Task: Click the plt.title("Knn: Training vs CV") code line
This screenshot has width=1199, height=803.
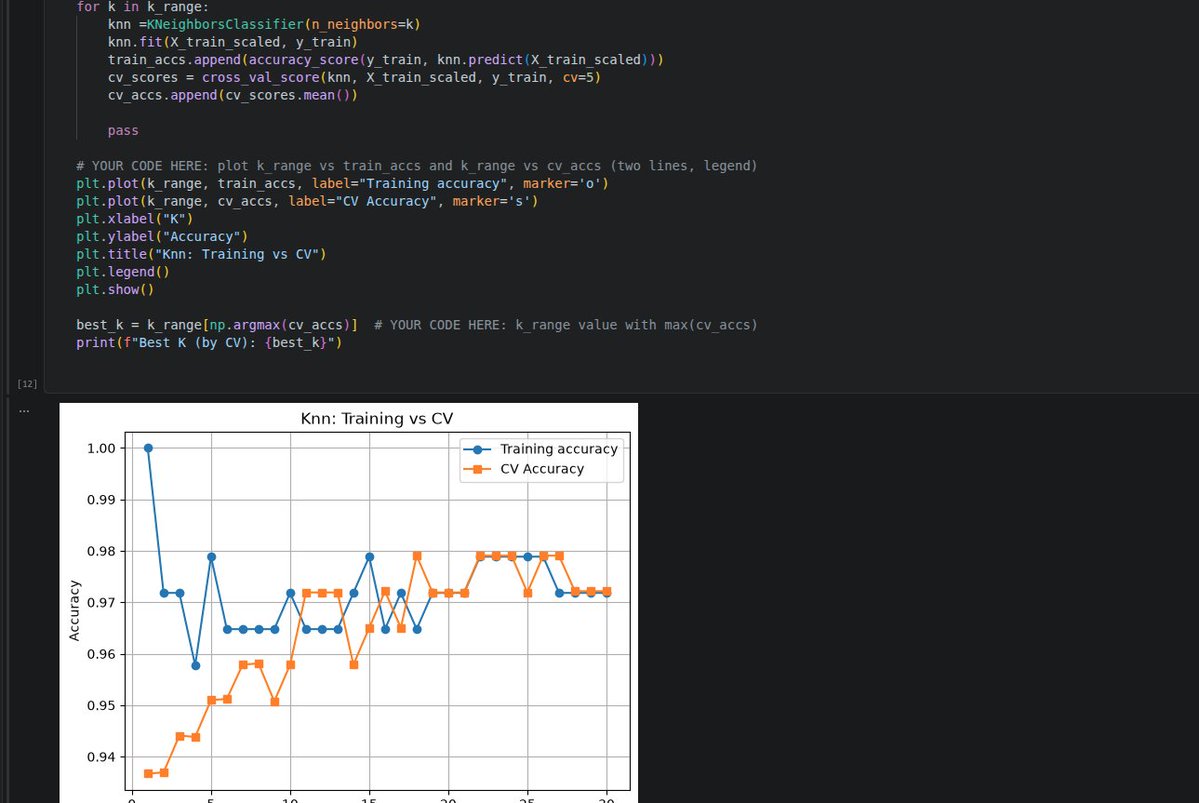Action: [x=201, y=254]
